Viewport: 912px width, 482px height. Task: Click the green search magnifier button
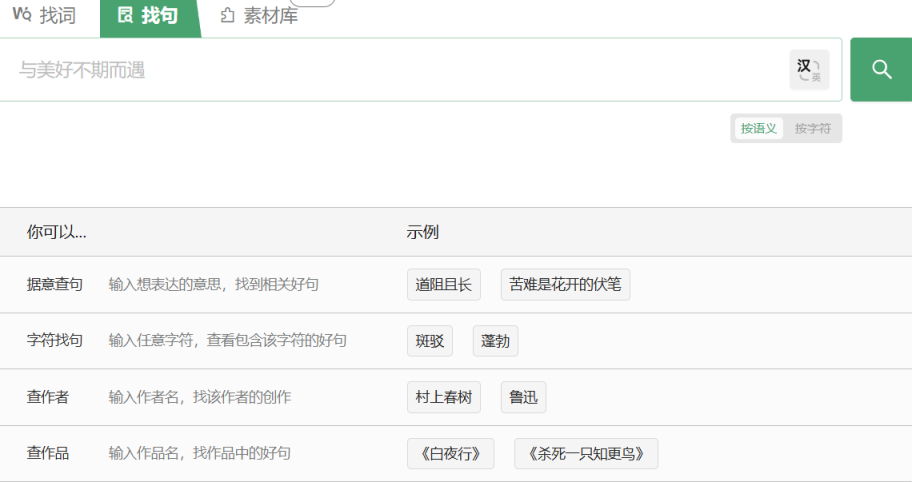[881, 69]
